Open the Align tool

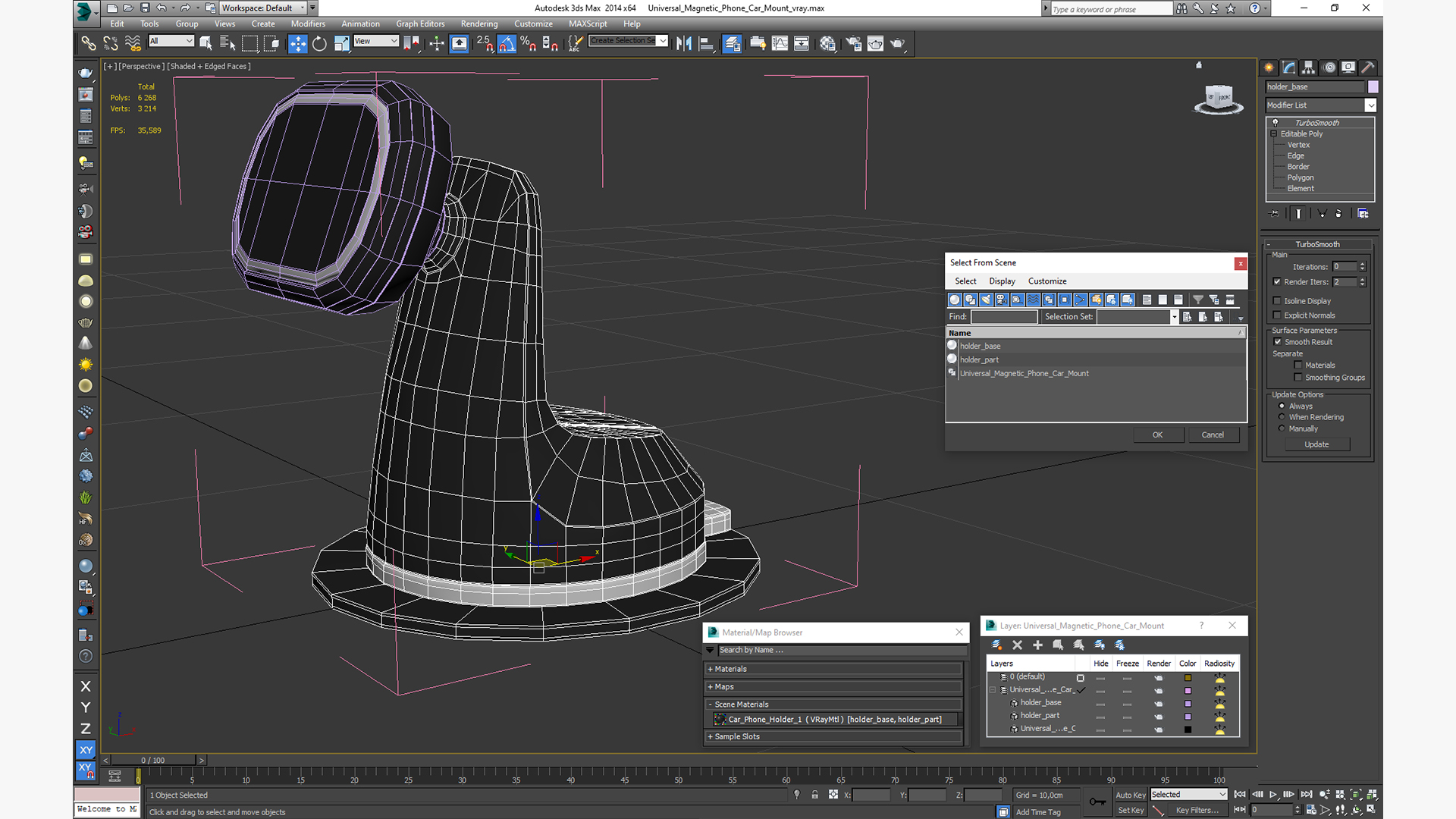706,43
